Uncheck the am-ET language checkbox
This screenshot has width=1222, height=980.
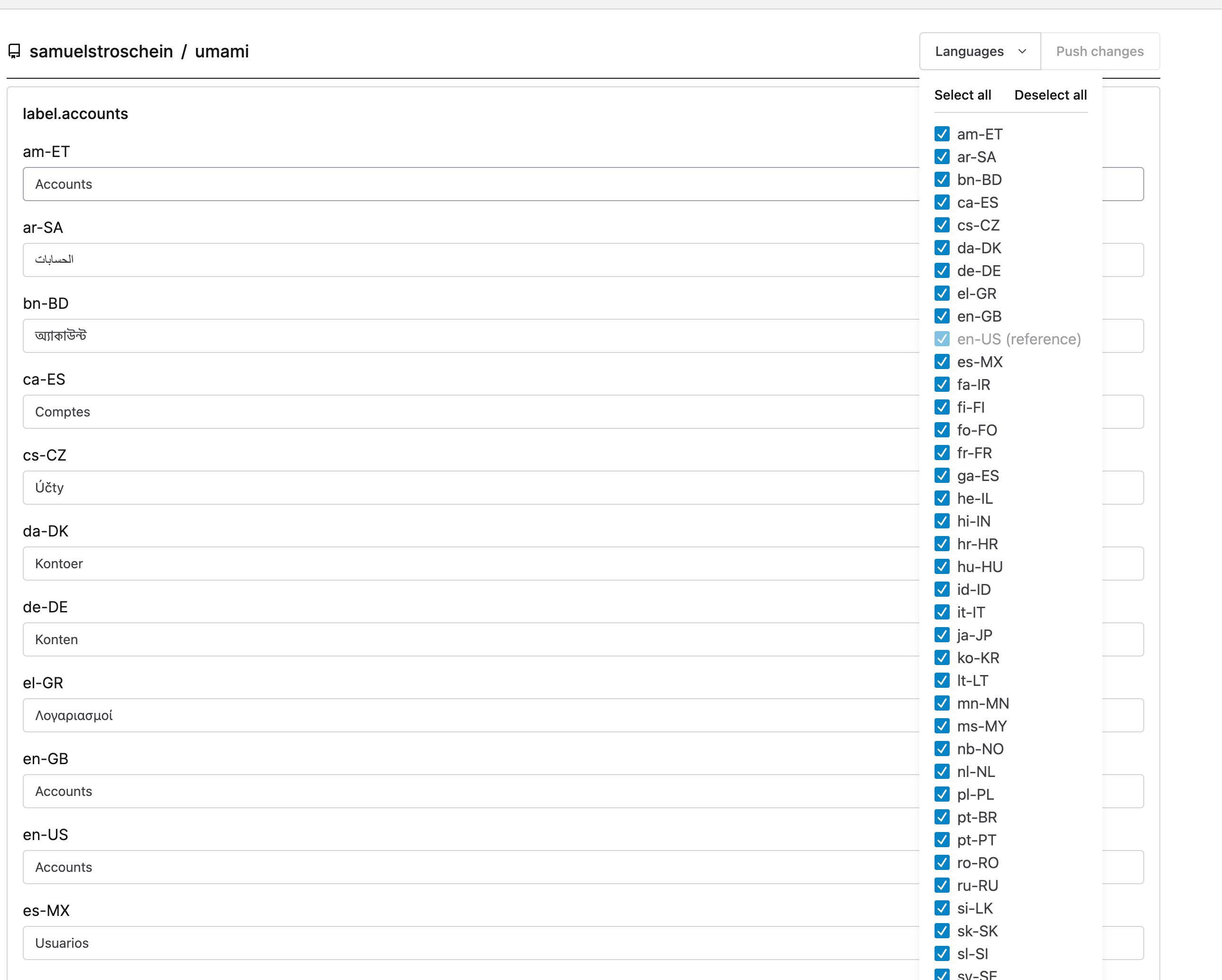pyautogui.click(x=942, y=134)
